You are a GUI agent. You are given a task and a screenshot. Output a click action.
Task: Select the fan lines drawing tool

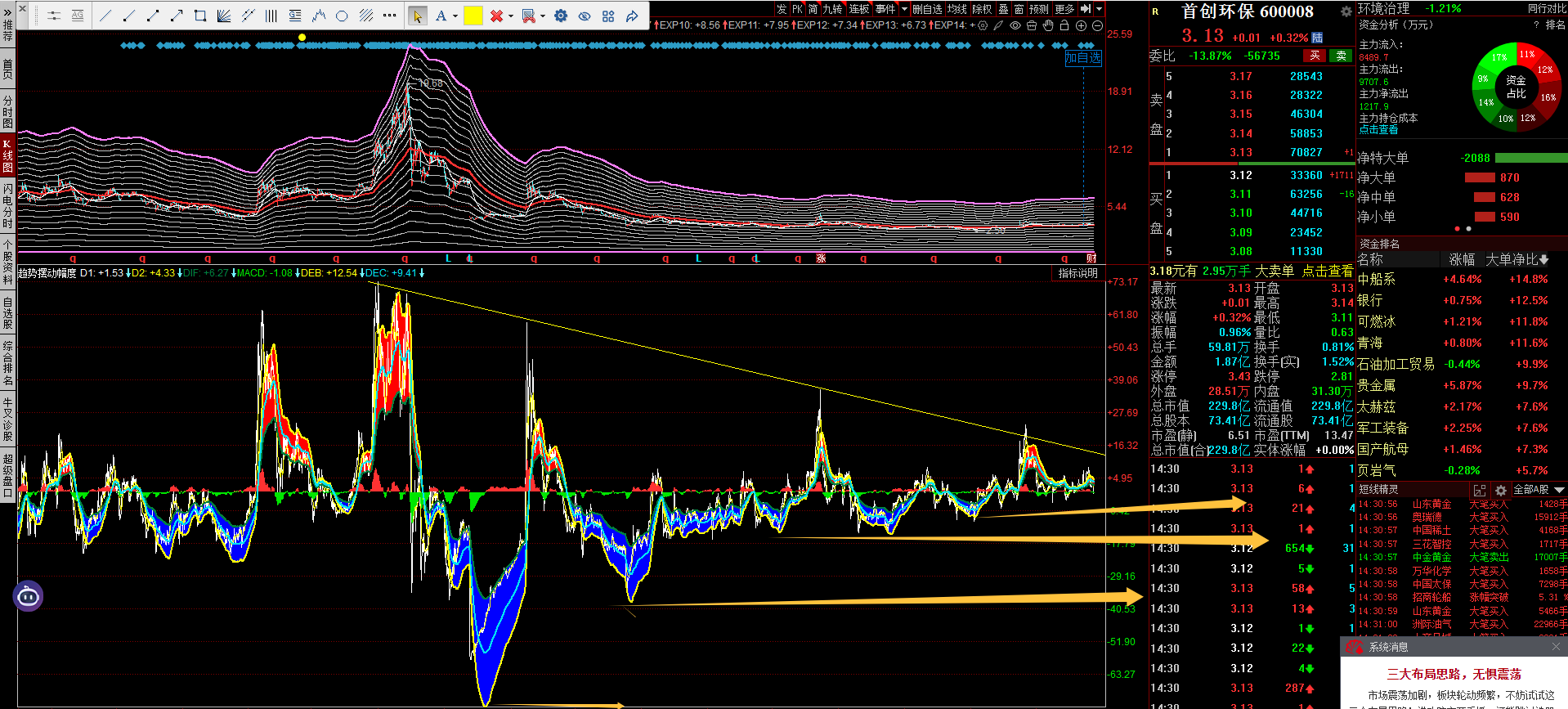(x=224, y=16)
